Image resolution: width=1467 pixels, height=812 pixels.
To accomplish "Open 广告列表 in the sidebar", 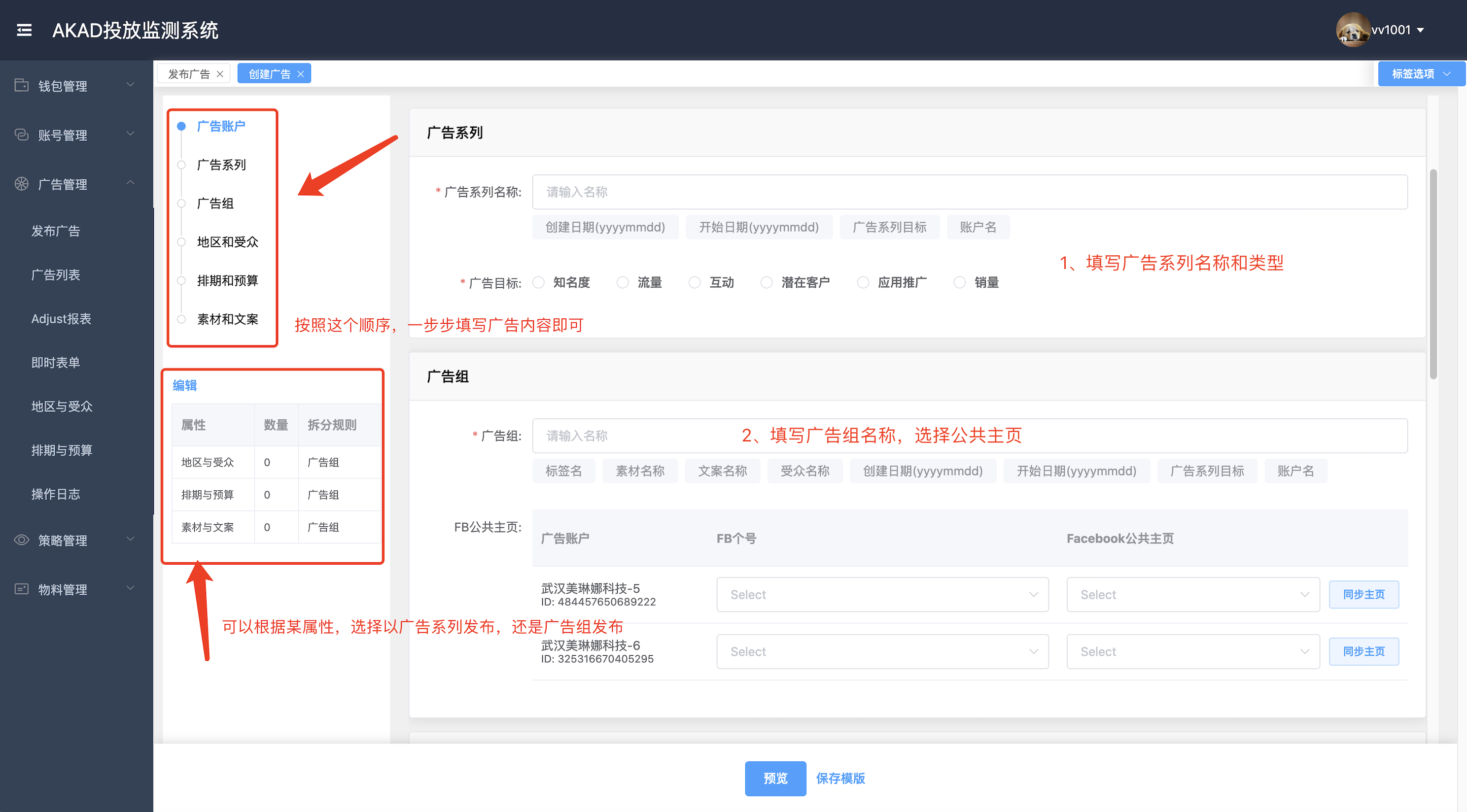I will 56,275.
